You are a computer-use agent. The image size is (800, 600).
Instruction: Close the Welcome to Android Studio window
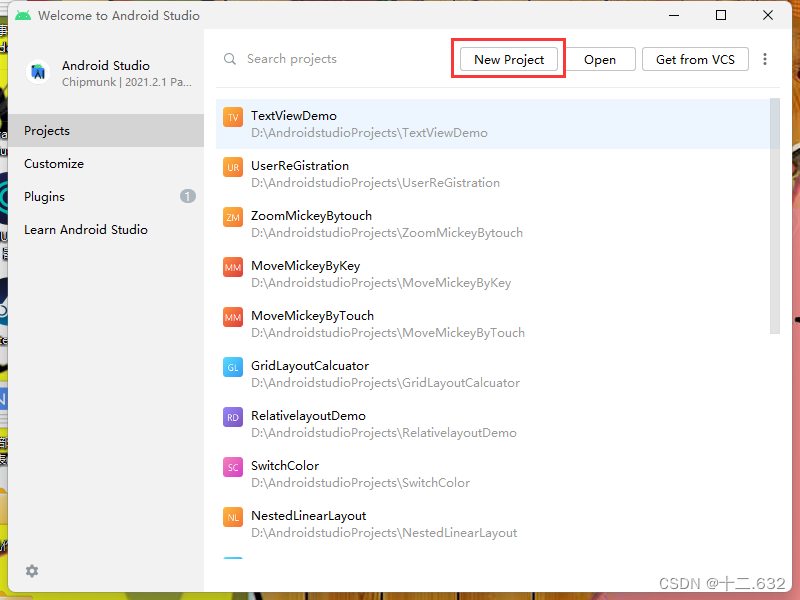pos(768,15)
